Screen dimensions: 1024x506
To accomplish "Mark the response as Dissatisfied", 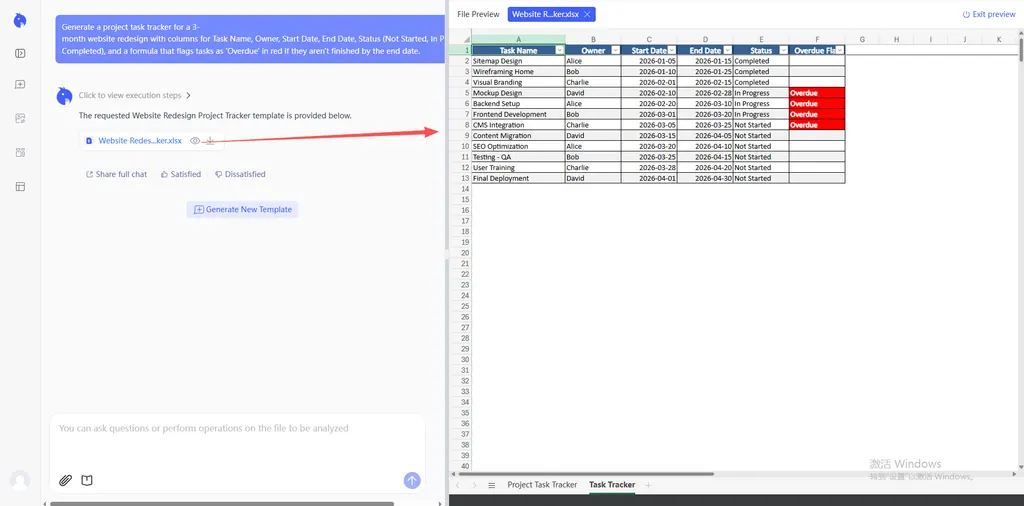I will (240, 174).
